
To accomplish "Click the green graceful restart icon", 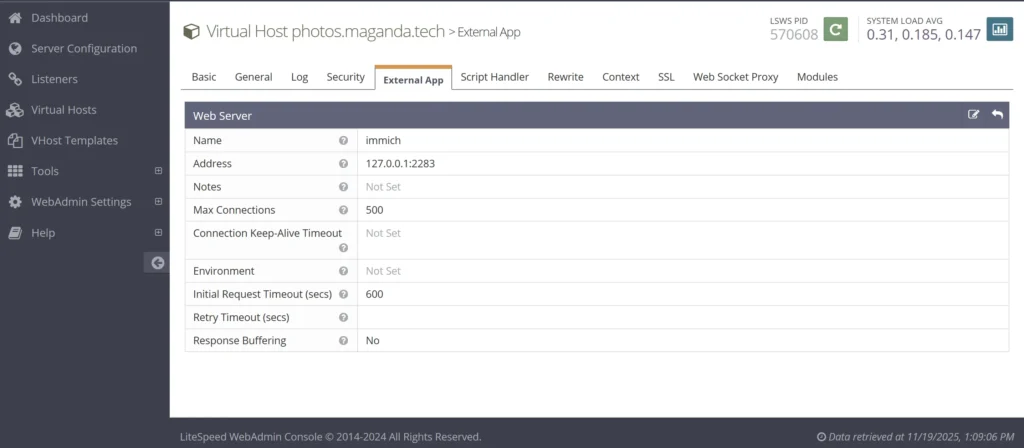I will point(835,29).
